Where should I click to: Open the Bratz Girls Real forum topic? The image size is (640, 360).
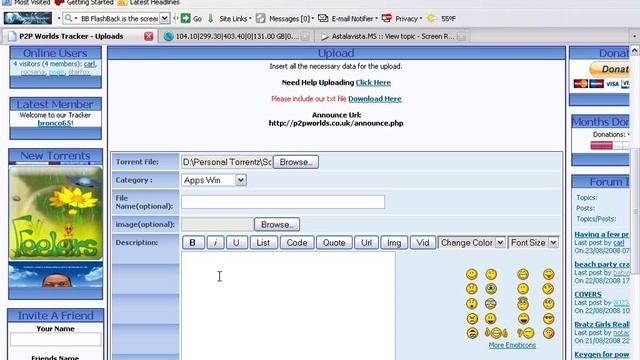click(602, 324)
